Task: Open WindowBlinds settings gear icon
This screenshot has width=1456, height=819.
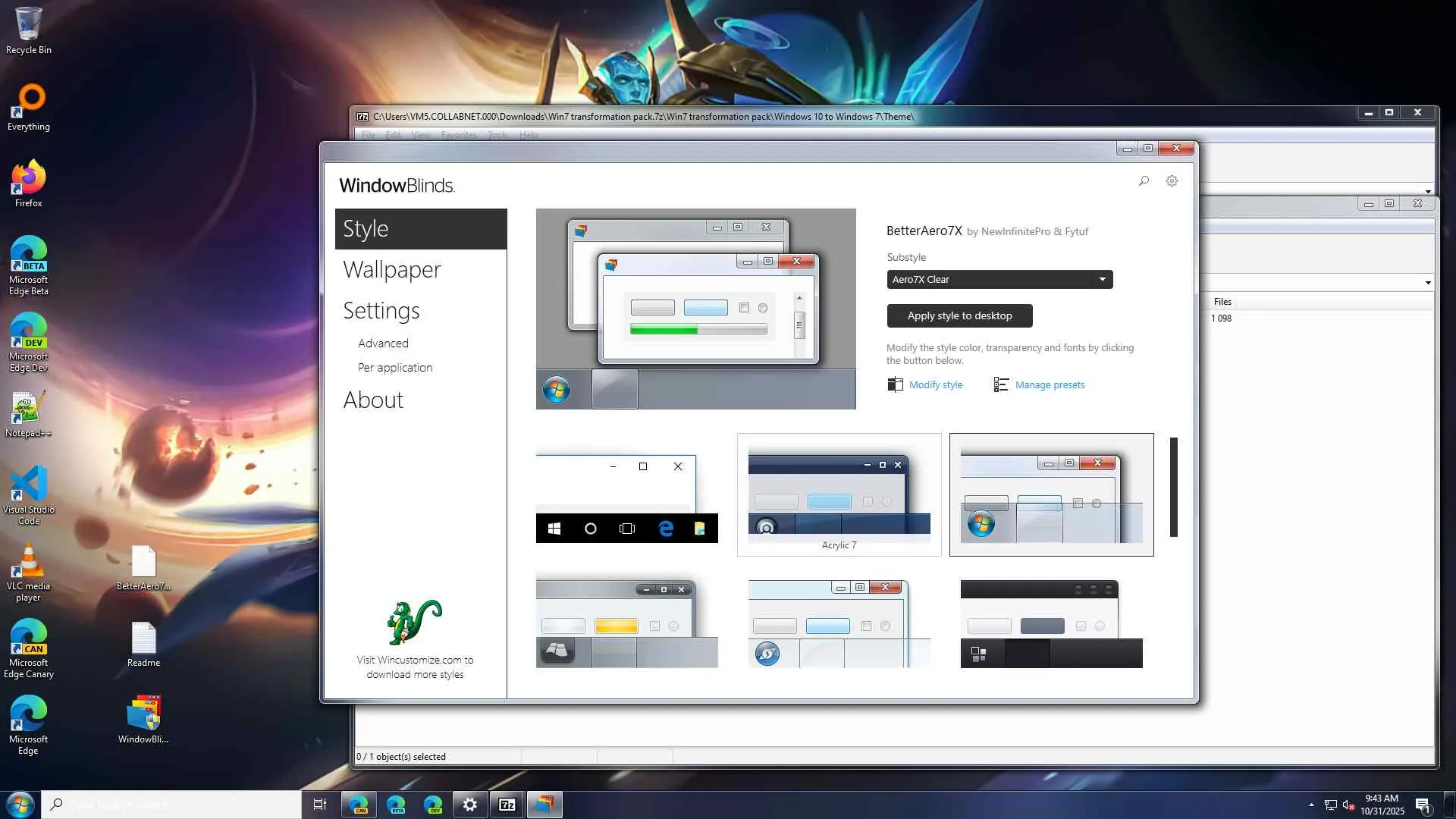Action: click(1172, 180)
